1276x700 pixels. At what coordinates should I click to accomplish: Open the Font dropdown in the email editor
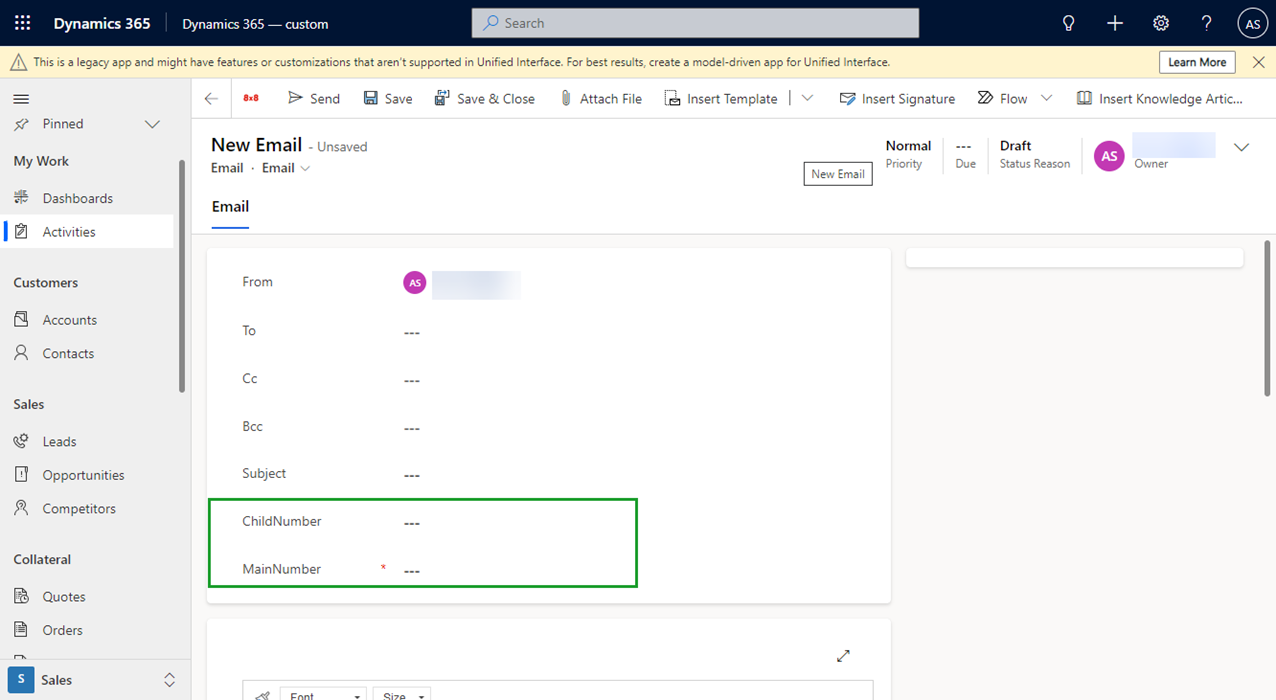322,695
